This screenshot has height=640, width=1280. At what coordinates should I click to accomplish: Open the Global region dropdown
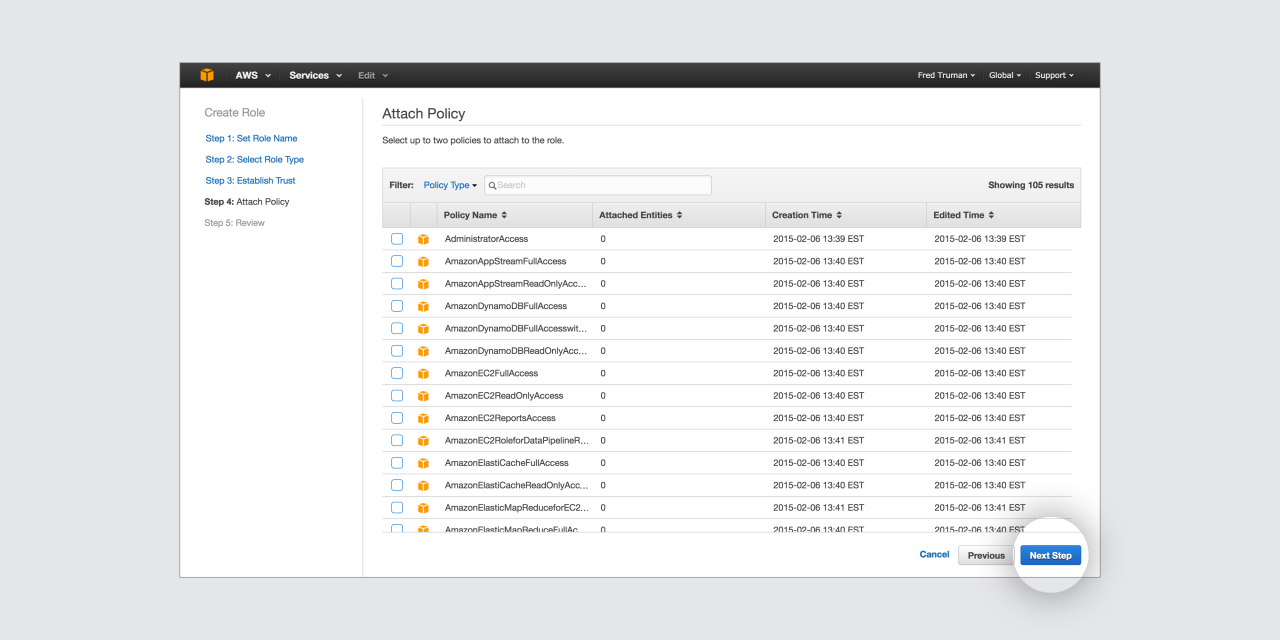point(1004,75)
